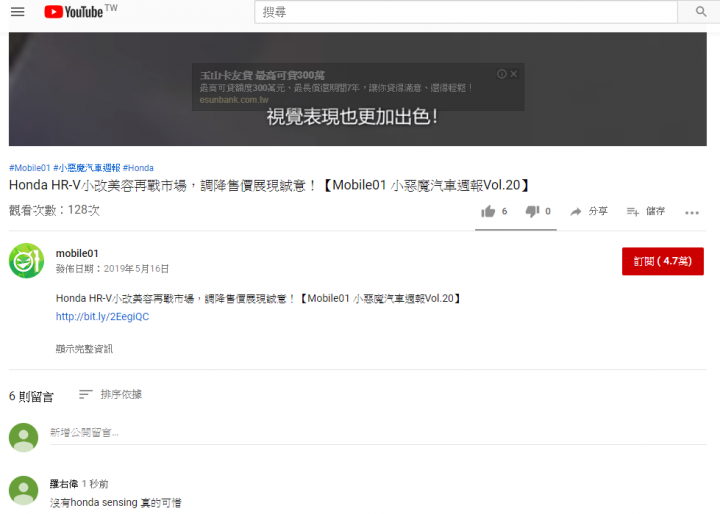Click the 新增公開留言 comment box

378,433
